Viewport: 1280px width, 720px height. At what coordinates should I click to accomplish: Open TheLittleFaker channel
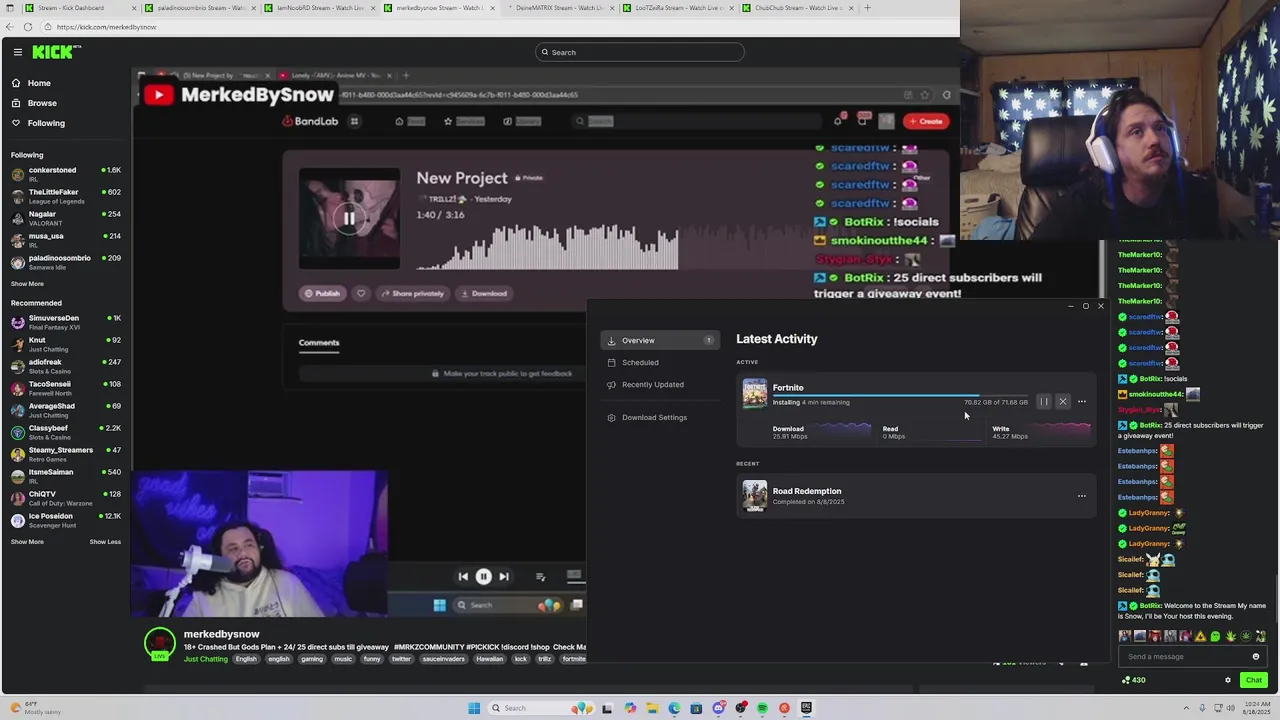(65, 196)
